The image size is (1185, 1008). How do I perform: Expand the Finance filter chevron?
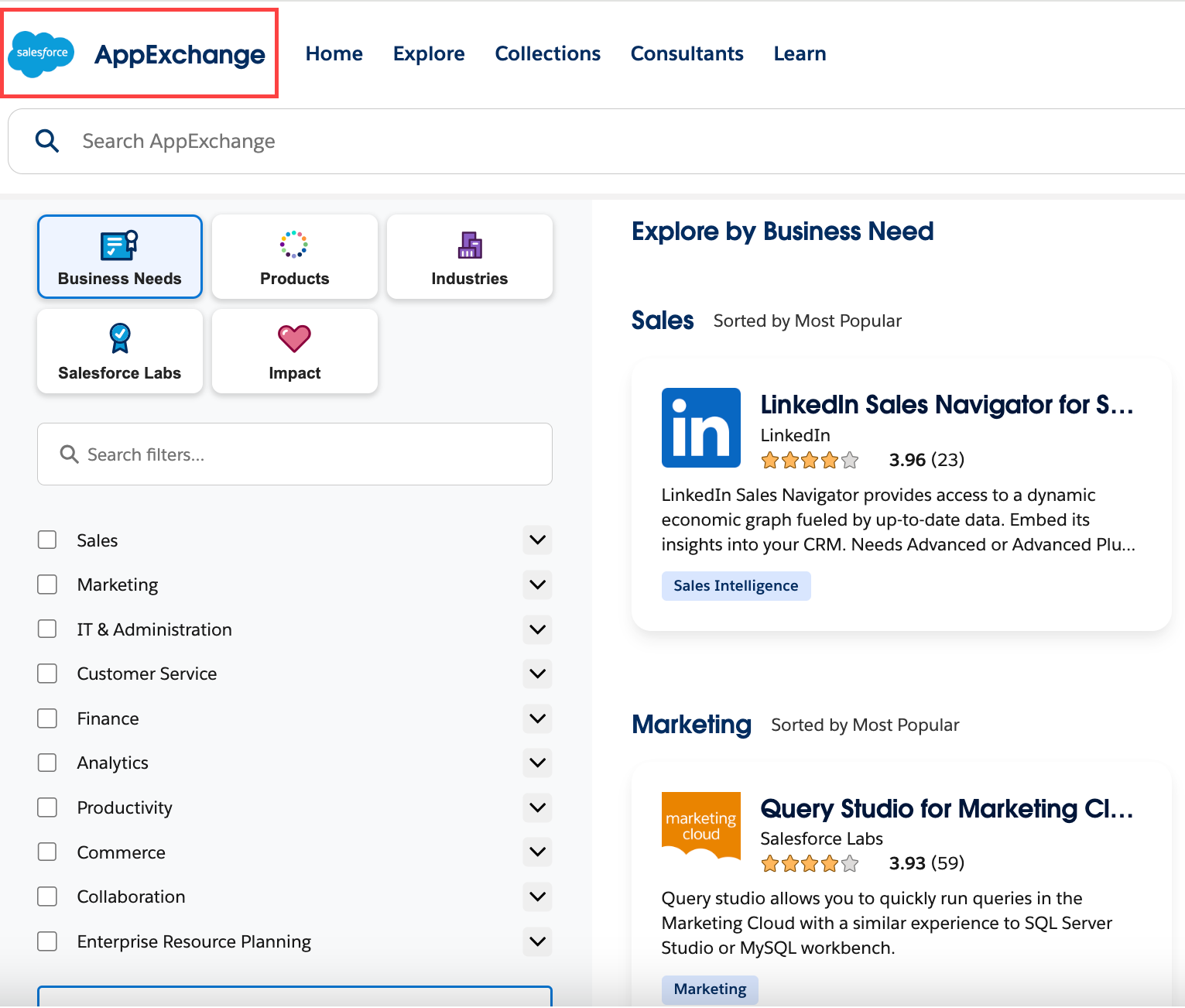tap(537, 718)
